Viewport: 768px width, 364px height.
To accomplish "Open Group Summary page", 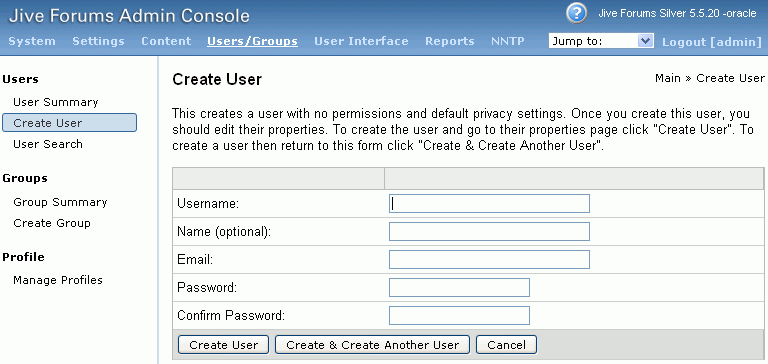I will point(60,202).
